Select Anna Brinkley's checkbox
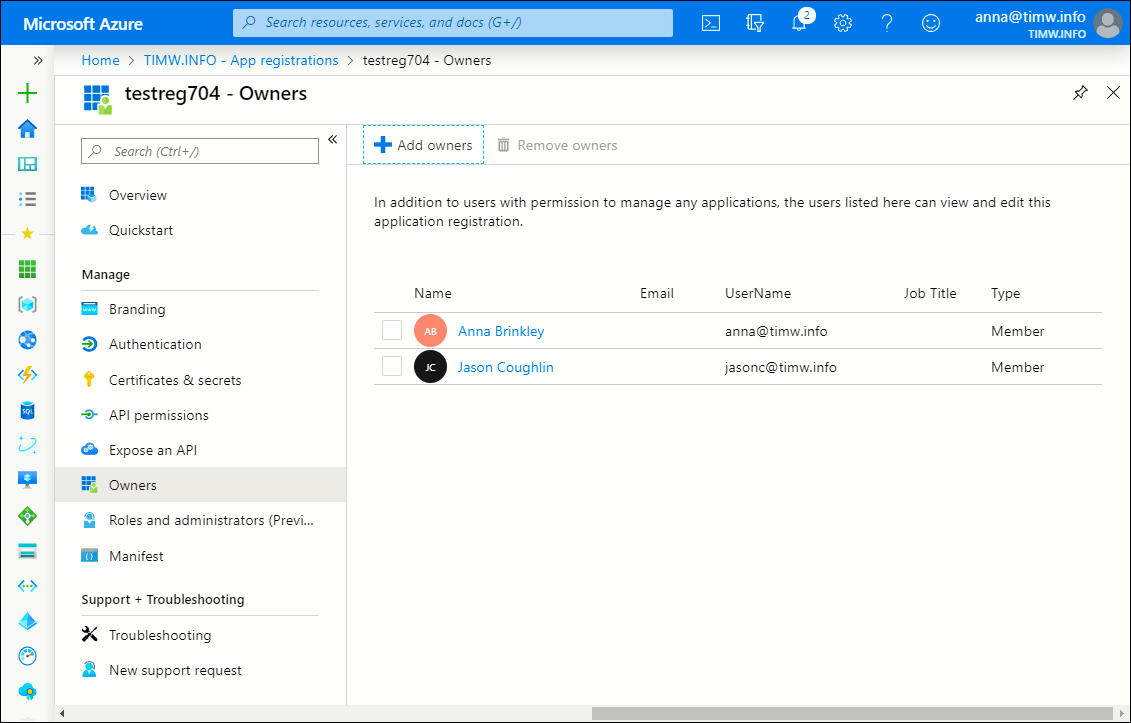Screen dimensions: 1131x723 (x=392, y=331)
